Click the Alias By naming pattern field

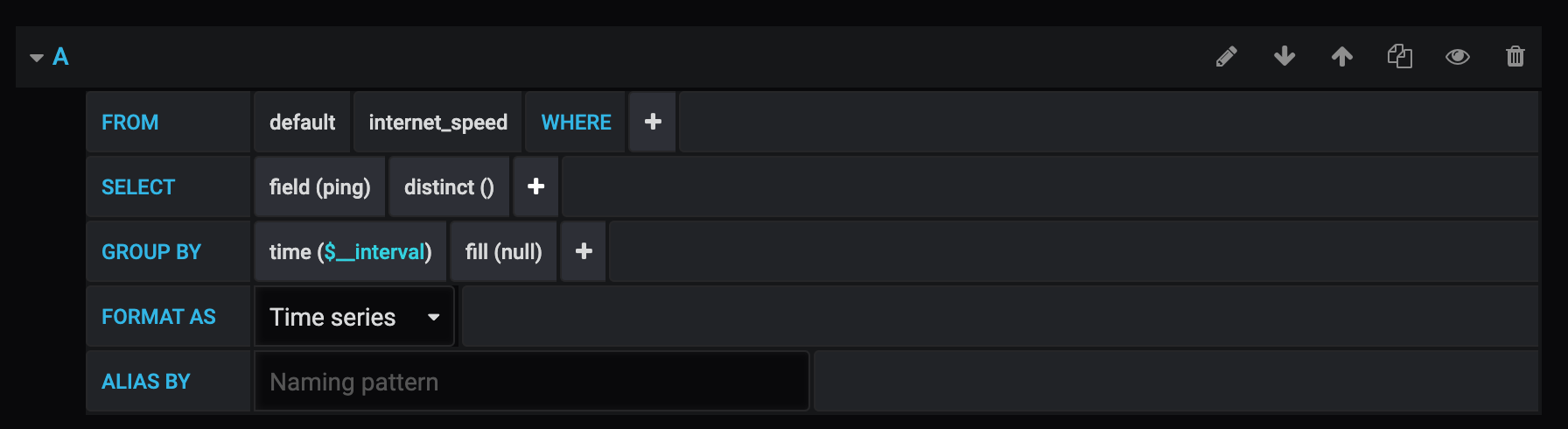pyautogui.click(x=531, y=382)
